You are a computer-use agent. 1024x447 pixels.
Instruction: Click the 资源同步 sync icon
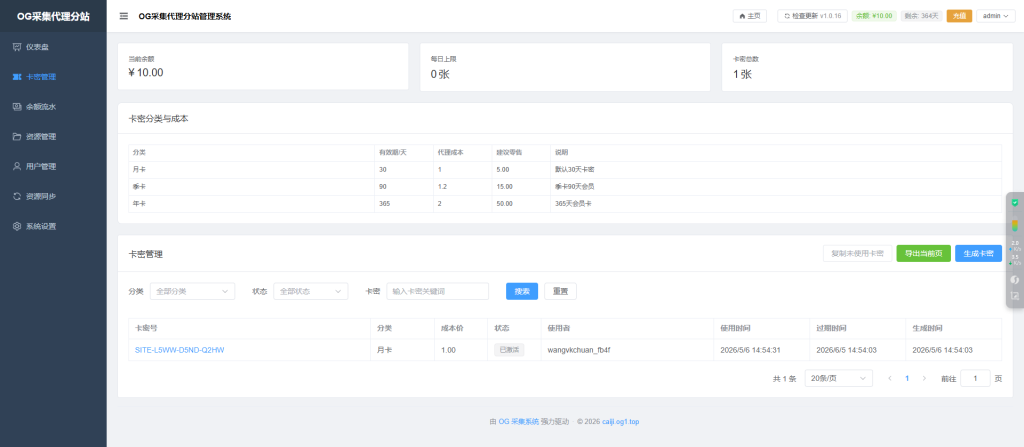pos(17,196)
